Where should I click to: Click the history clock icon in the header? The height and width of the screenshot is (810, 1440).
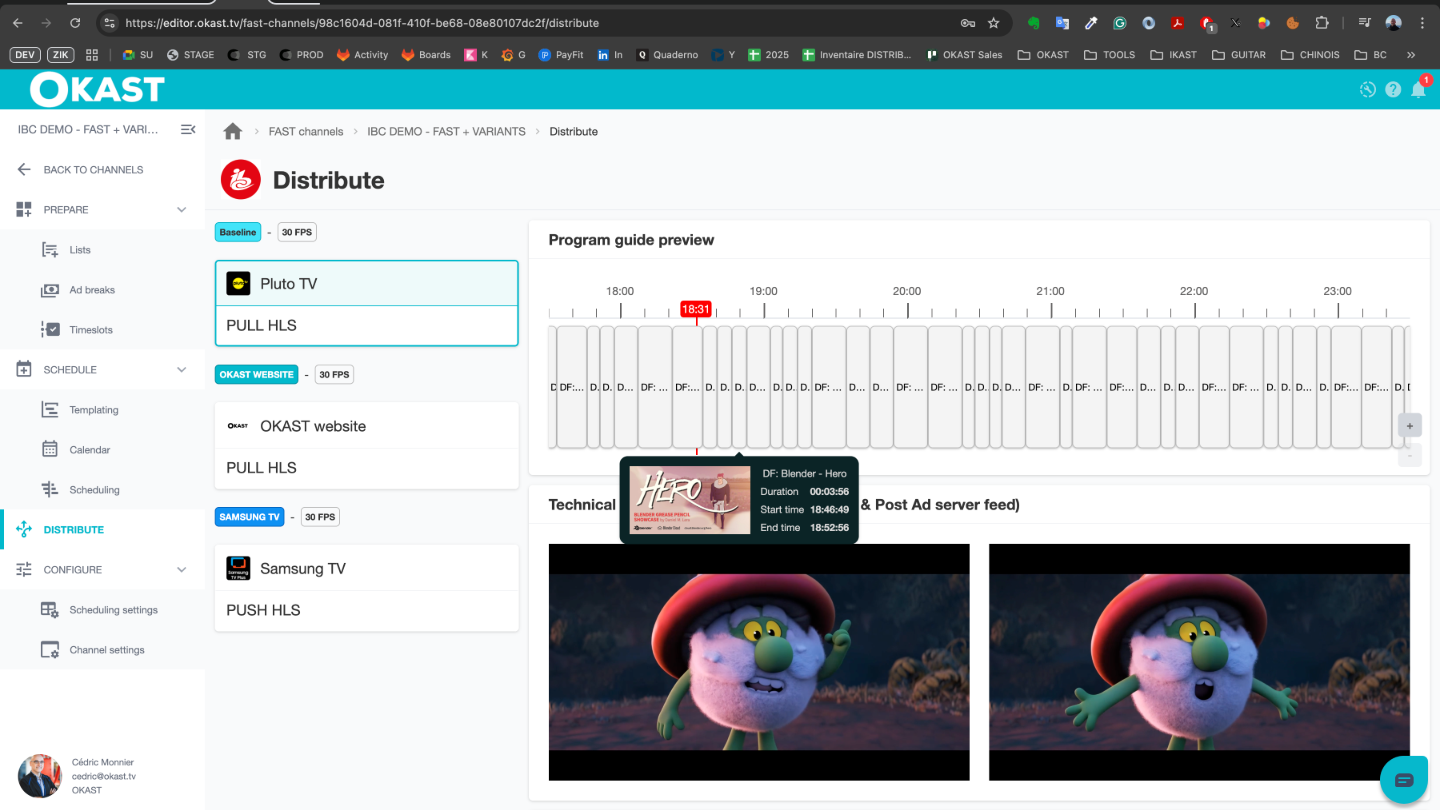[x=1368, y=90]
